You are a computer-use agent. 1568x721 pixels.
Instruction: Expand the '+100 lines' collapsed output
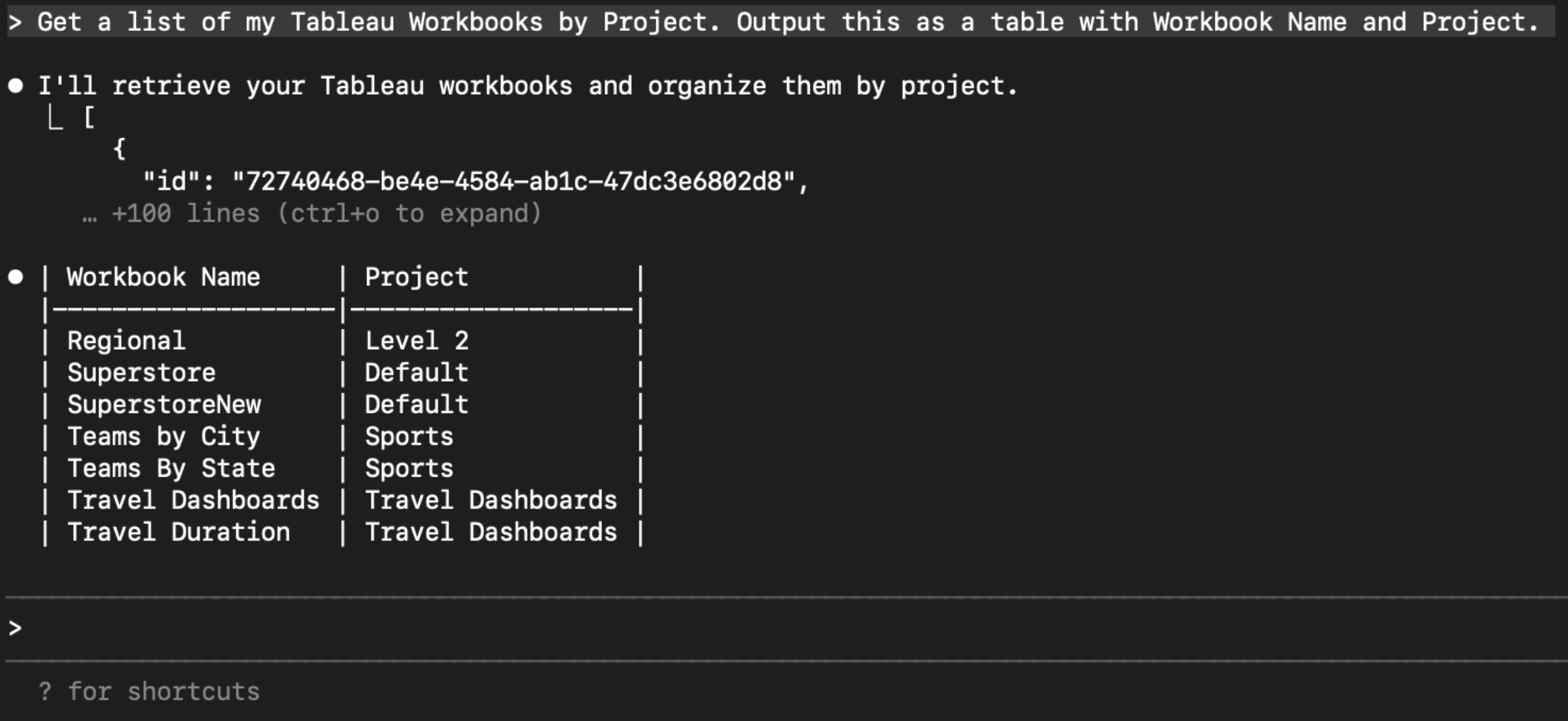pos(326,214)
